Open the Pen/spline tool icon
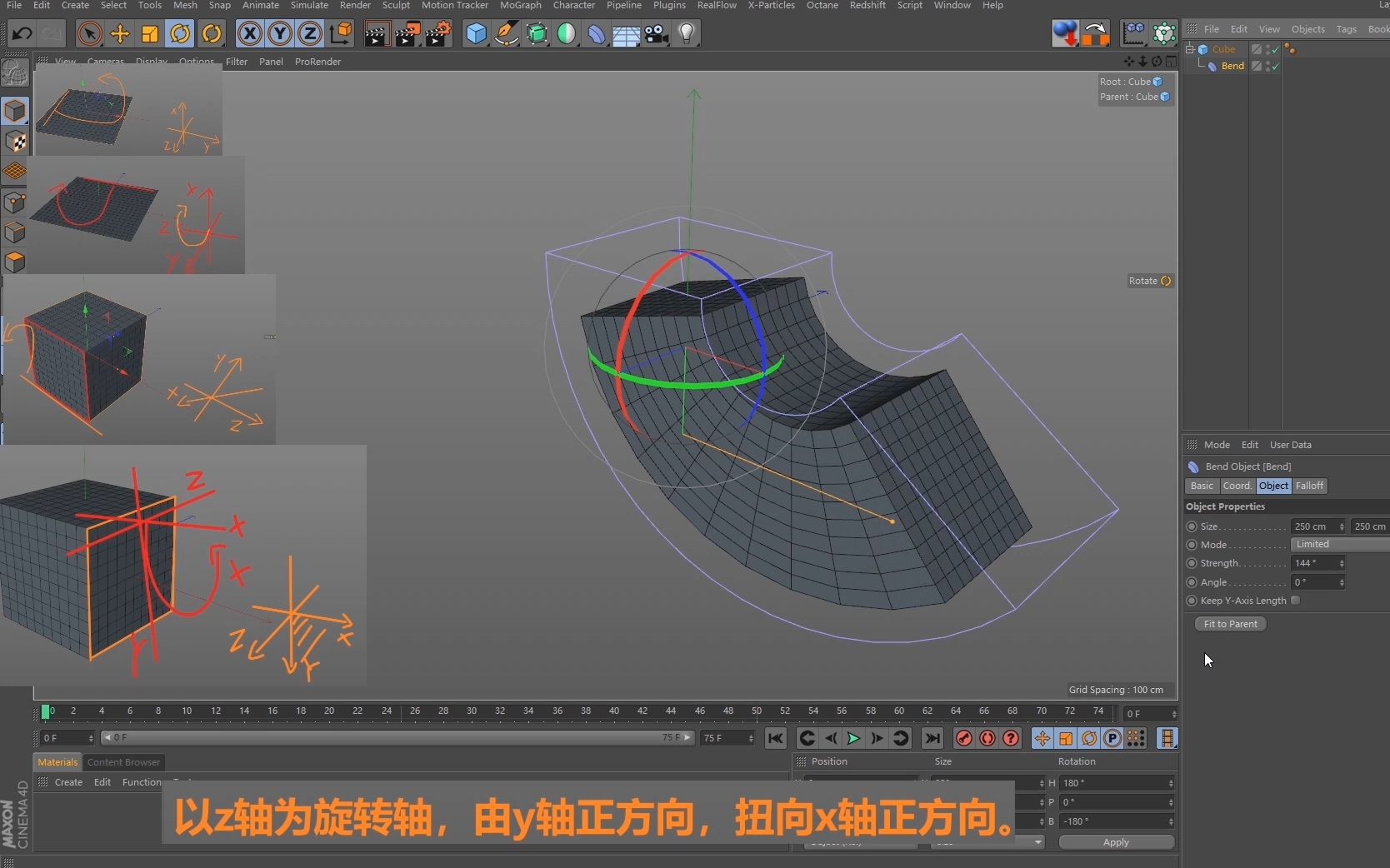 pyautogui.click(x=506, y=33)
